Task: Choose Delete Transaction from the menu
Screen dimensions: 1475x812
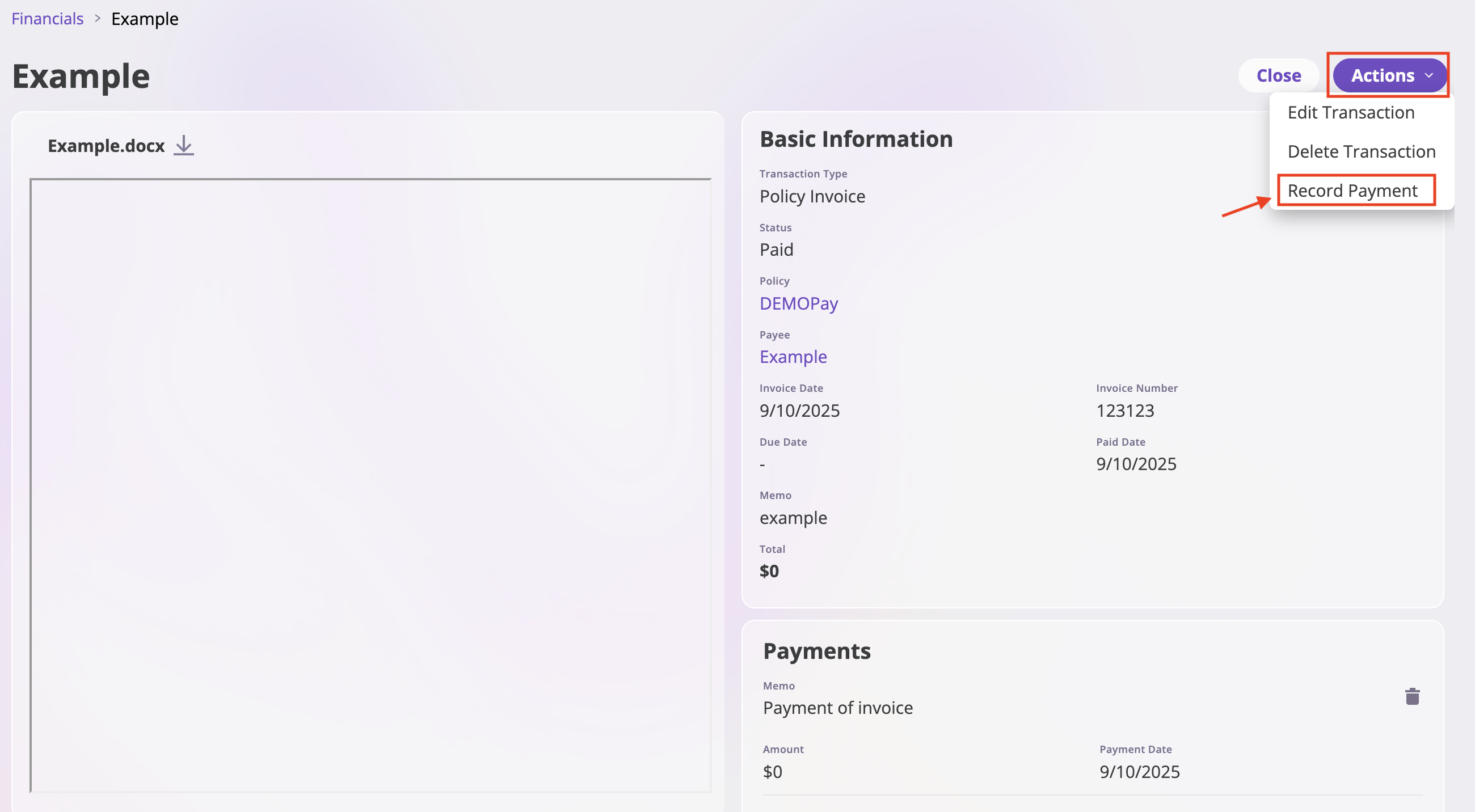Action: pyautogui.click(x=1362, y=151)
